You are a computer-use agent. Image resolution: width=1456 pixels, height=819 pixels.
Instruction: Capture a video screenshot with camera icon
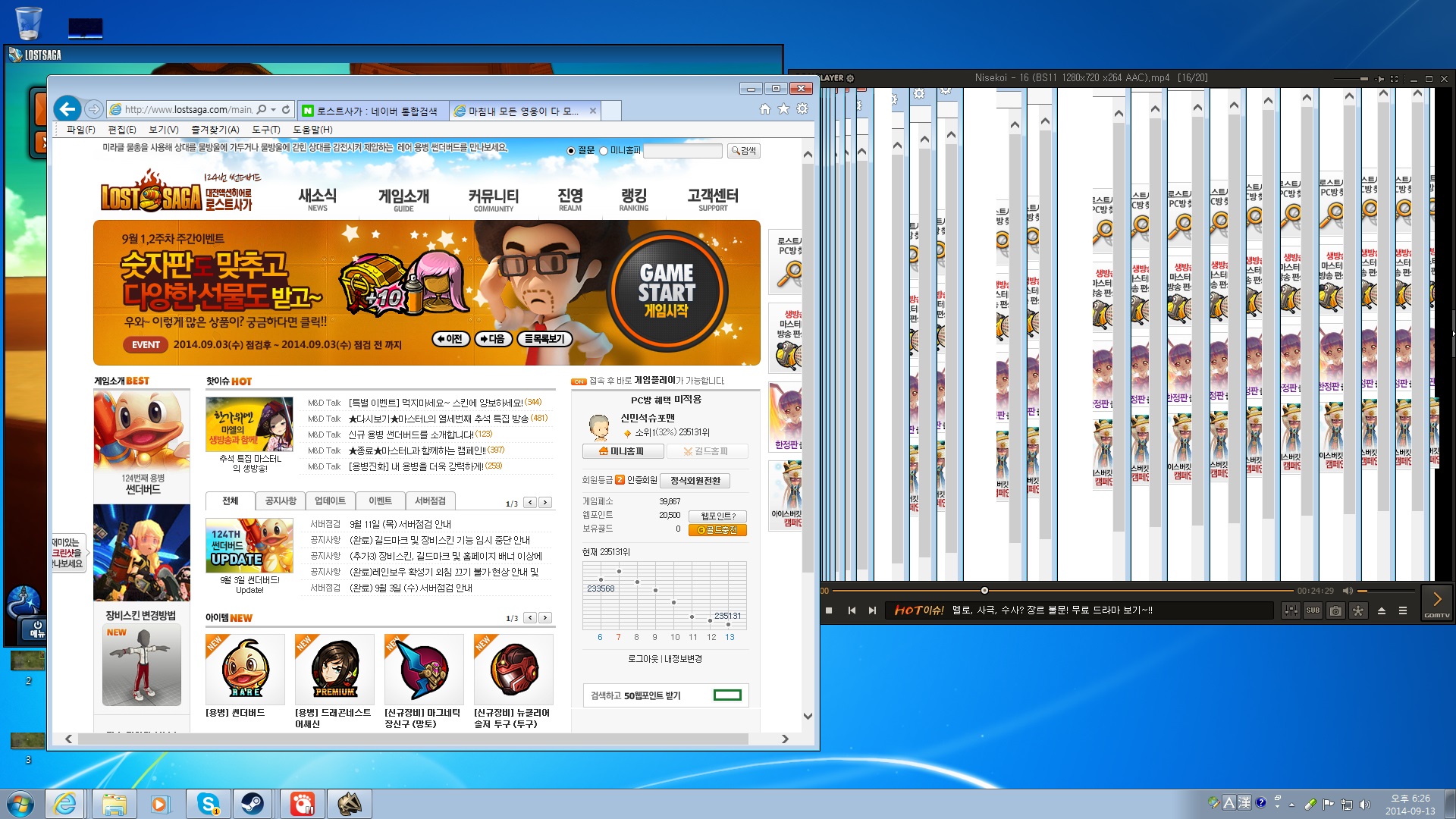tap(1335, 610)
